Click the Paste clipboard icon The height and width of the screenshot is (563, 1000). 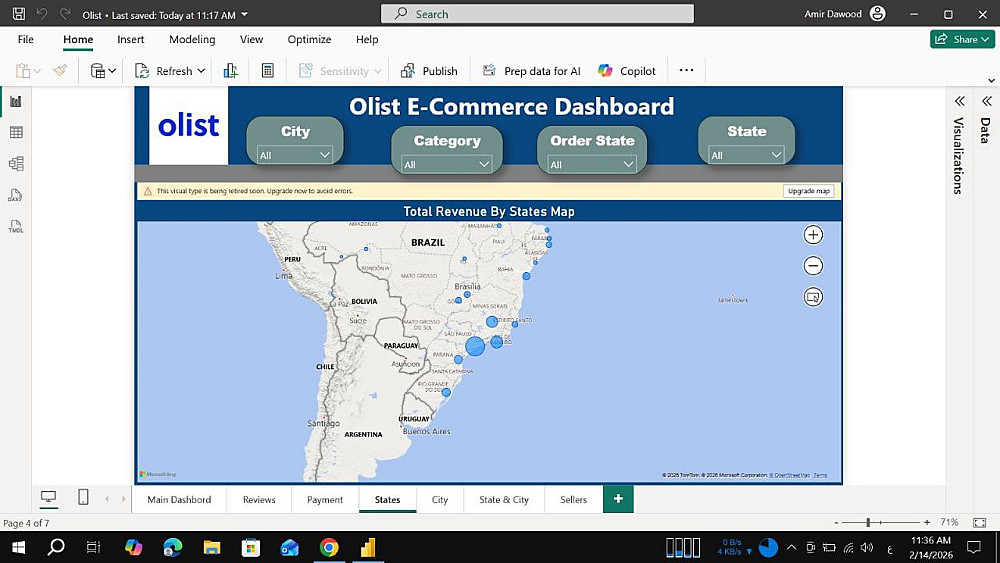tap(23, 71)
